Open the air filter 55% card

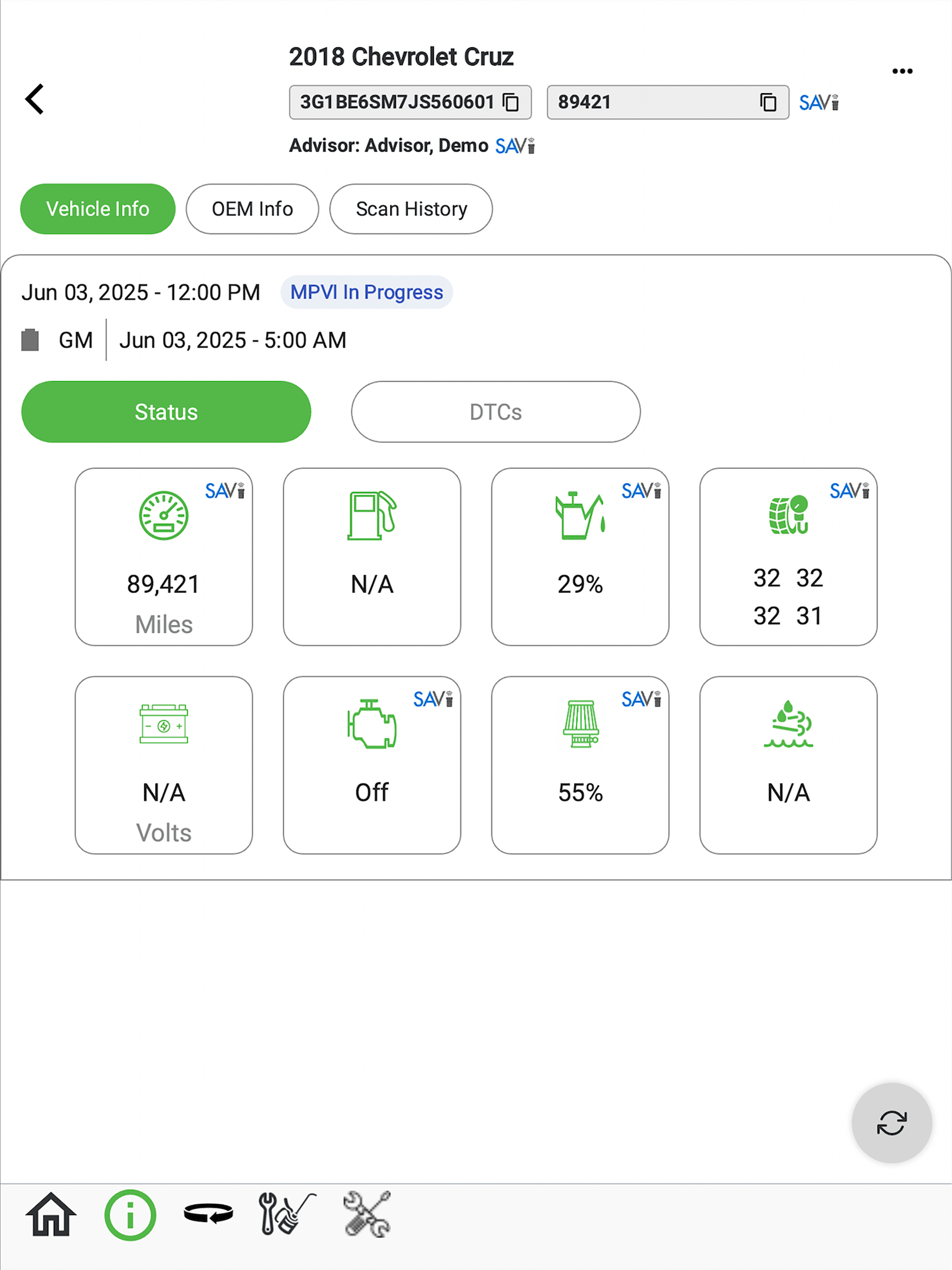click(x=580, y=765)
